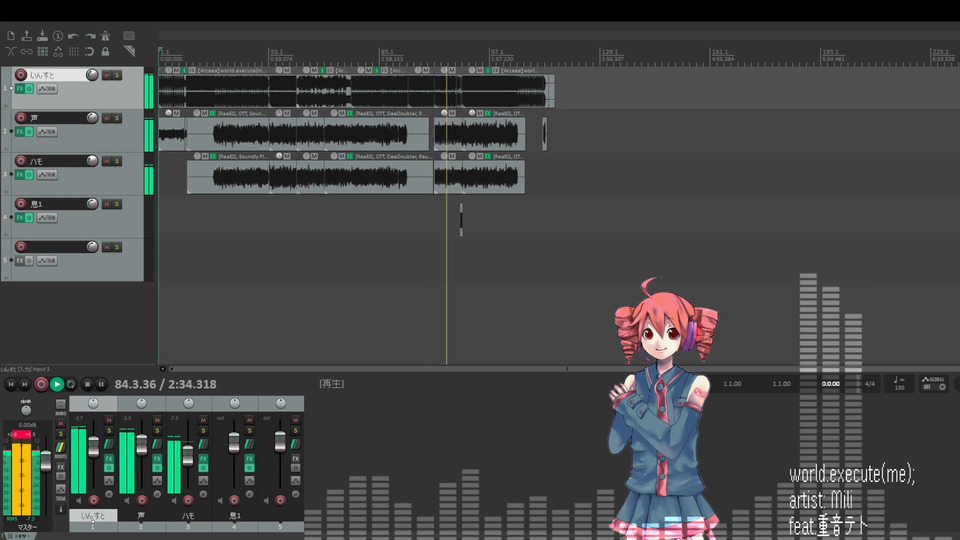This screenshot has height=540, width=960.
Task: Click the 84.3.36 / 2:34.318 time display
Action: tap(165, 384)
